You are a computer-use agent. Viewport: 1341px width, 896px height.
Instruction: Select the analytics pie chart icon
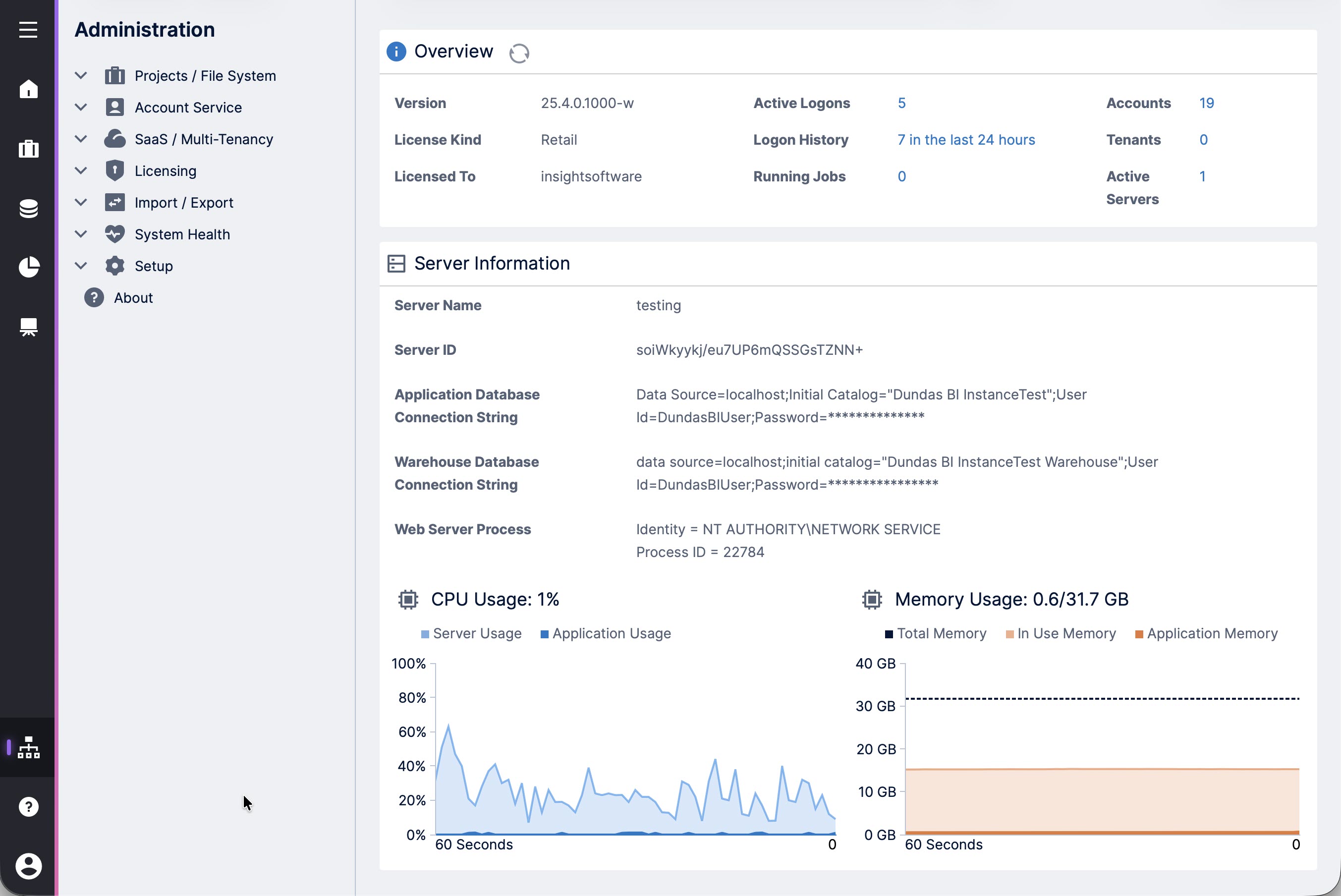28,268
